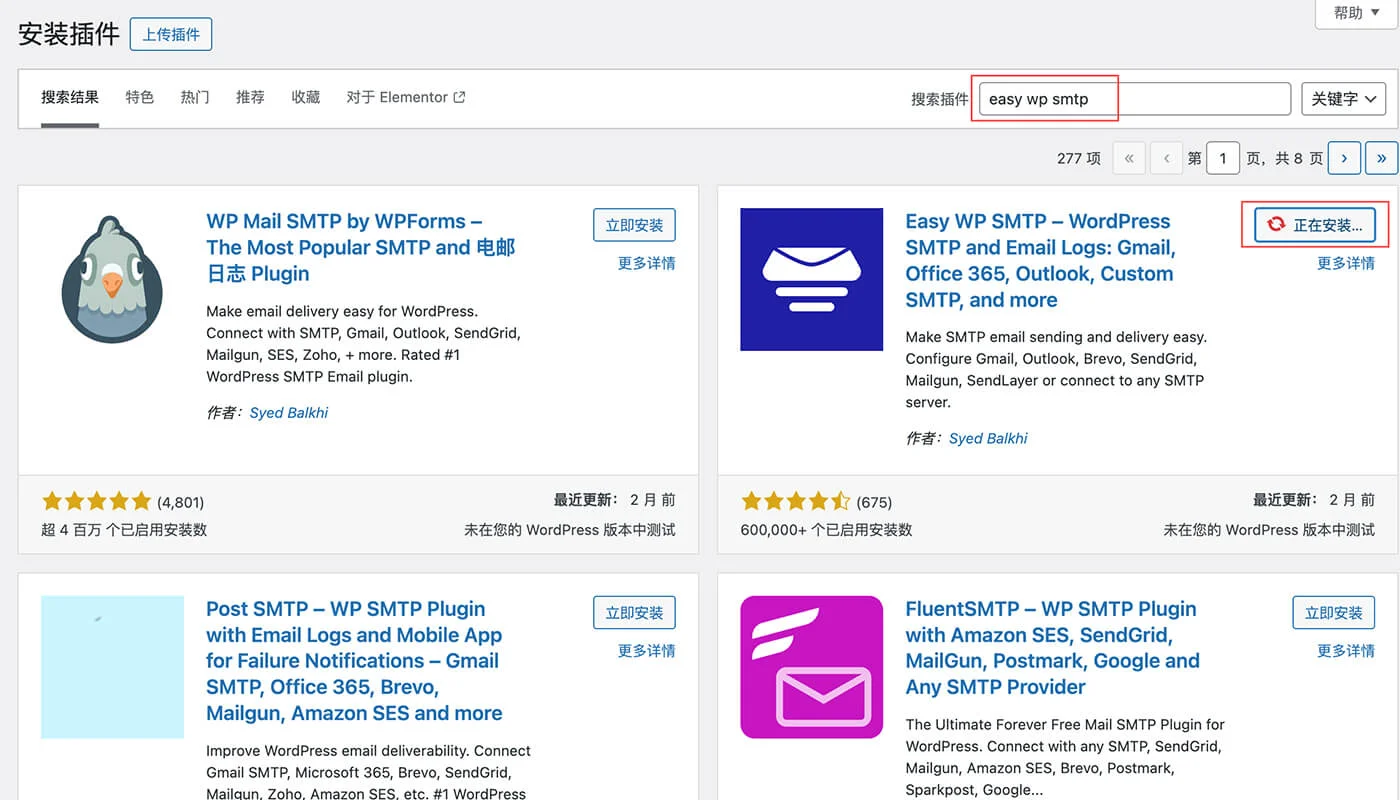Jump to the first page with « icon
This screenshot has height=800, width=1400.
[x=1129, y=158]
